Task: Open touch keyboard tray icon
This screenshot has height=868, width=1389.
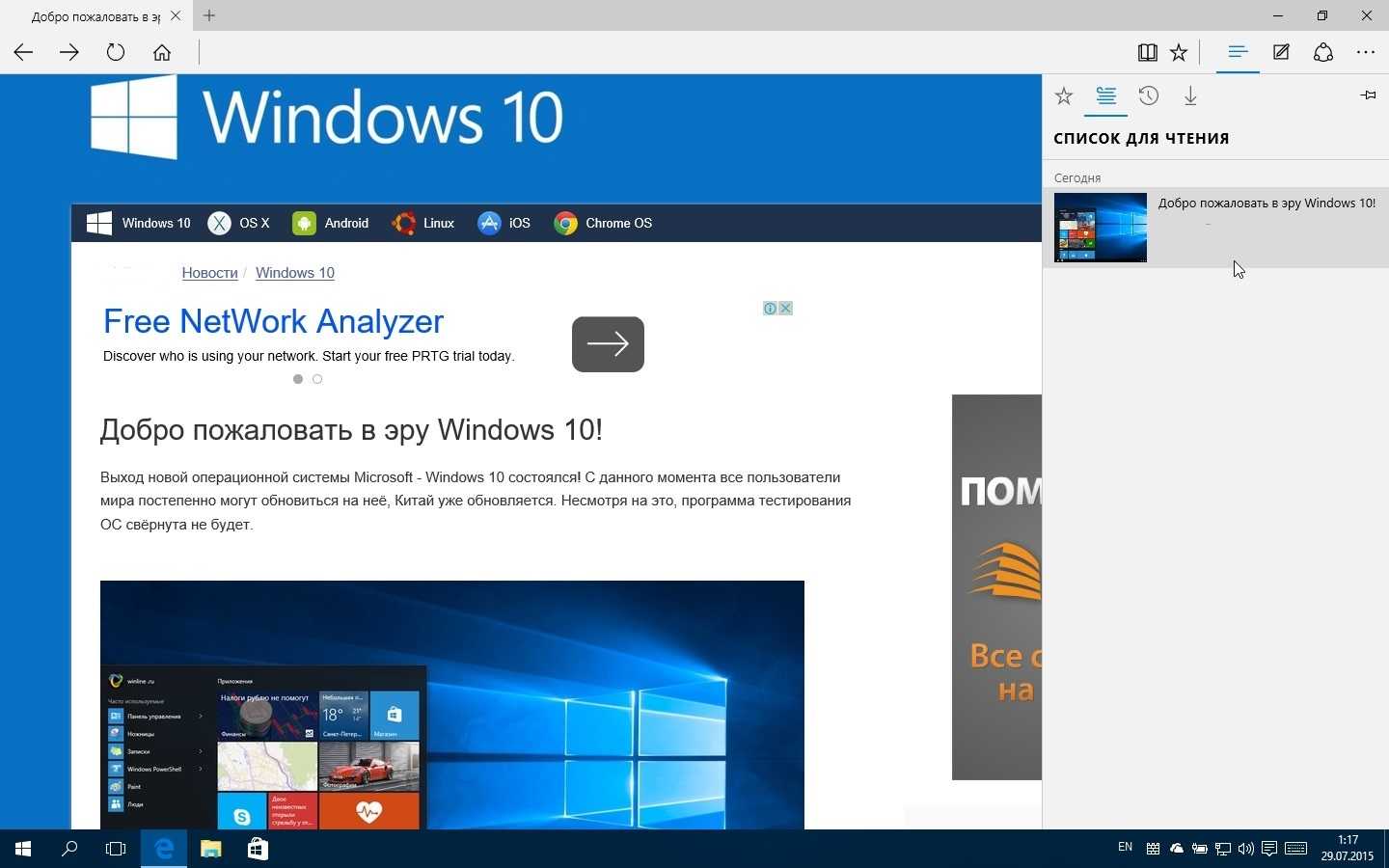Action: click(x=1295, y=849)
